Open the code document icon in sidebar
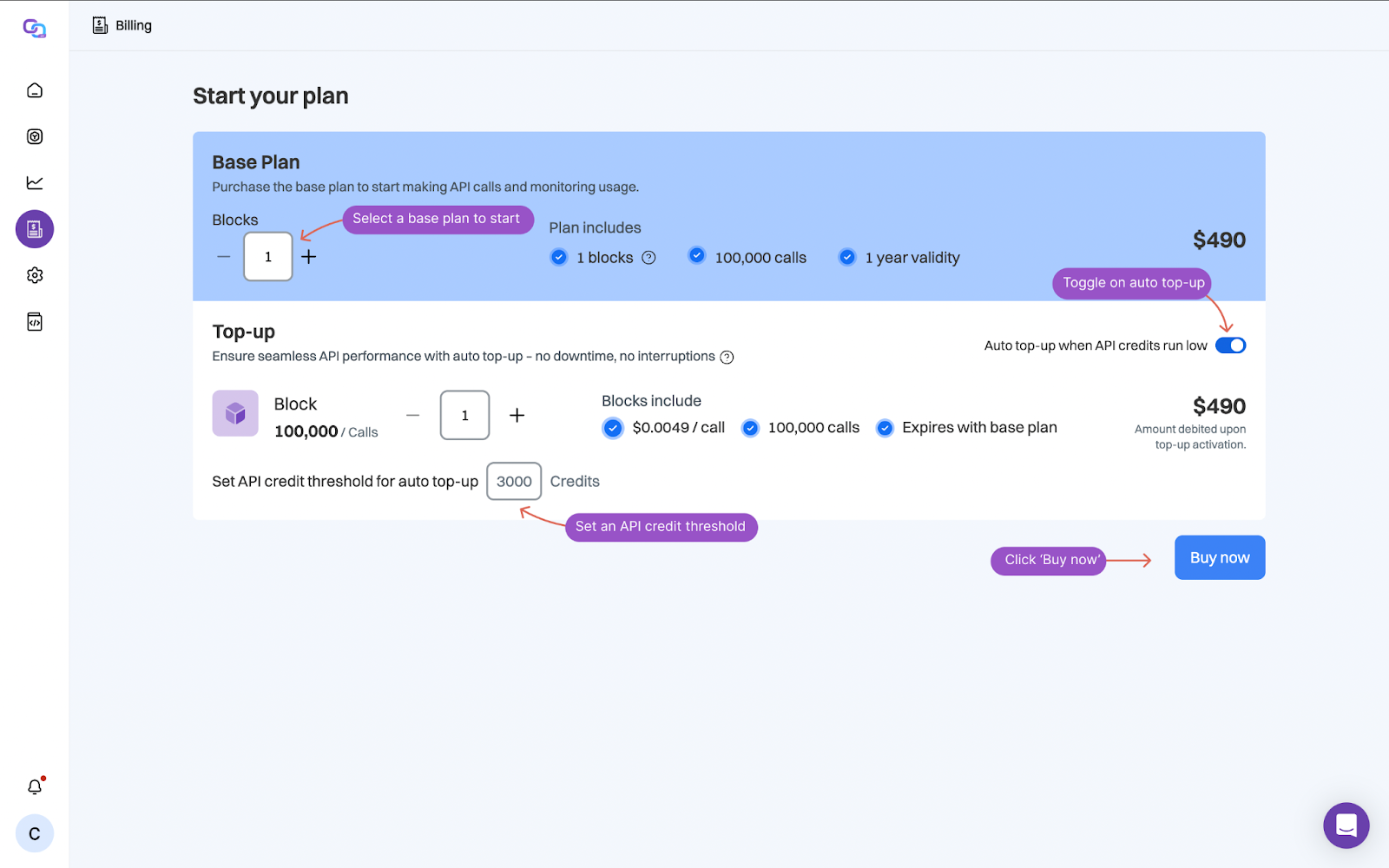Viewport: 1389px width, 868px height. point(35,322)
